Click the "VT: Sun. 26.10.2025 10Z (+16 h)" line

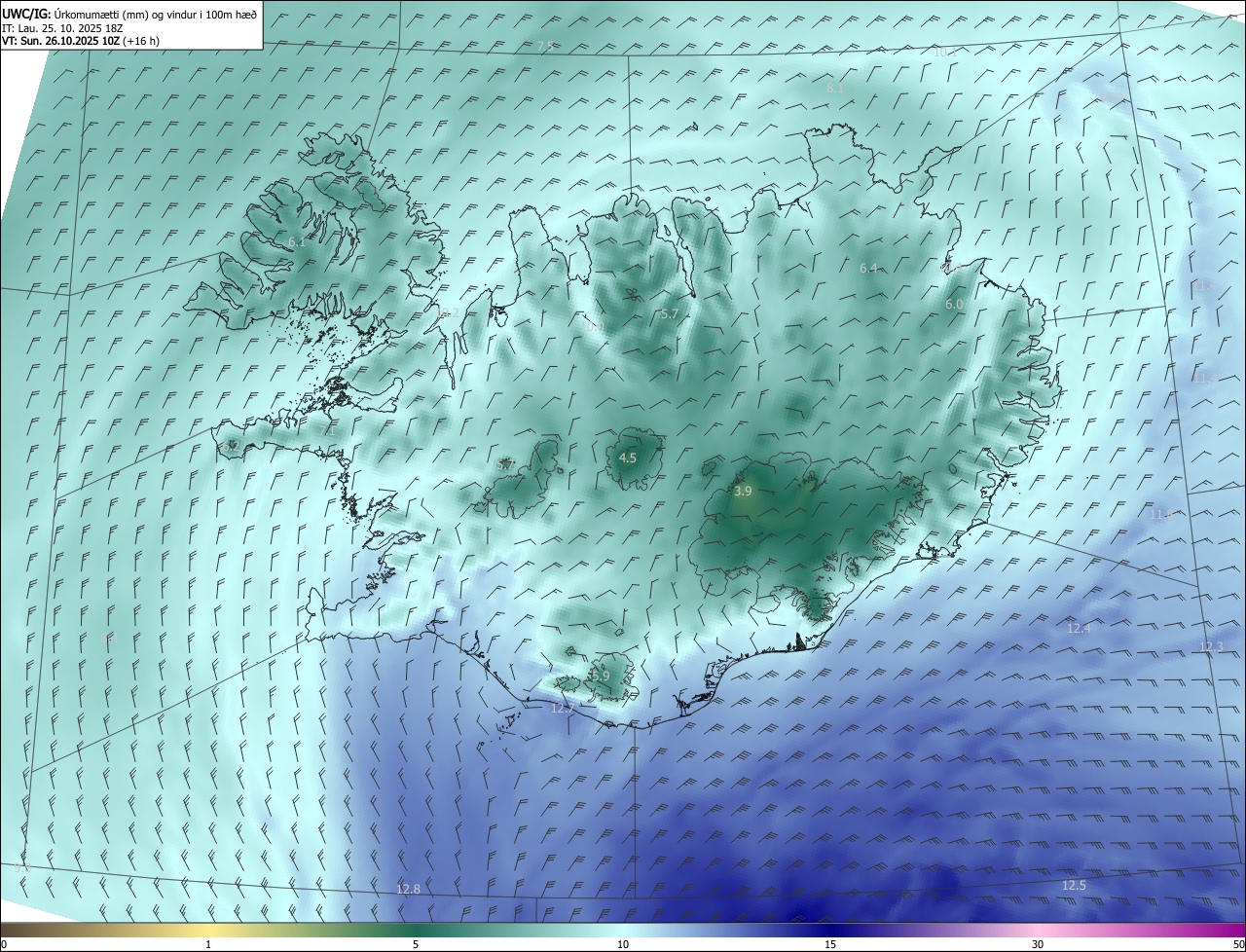[x=81, y=41]
